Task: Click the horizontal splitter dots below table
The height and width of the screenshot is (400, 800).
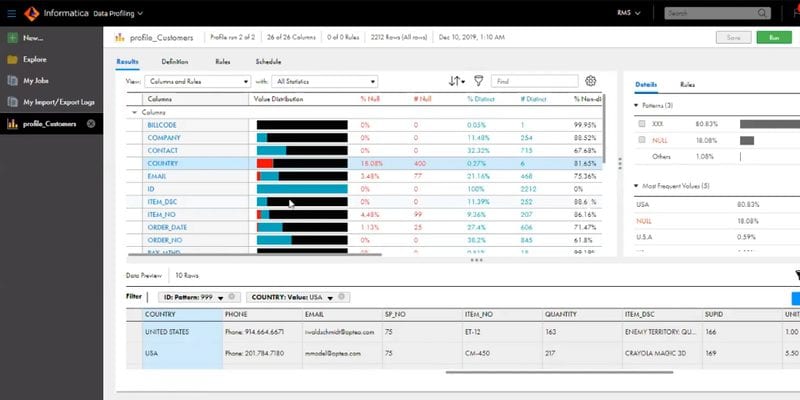Action: (477, 260)
